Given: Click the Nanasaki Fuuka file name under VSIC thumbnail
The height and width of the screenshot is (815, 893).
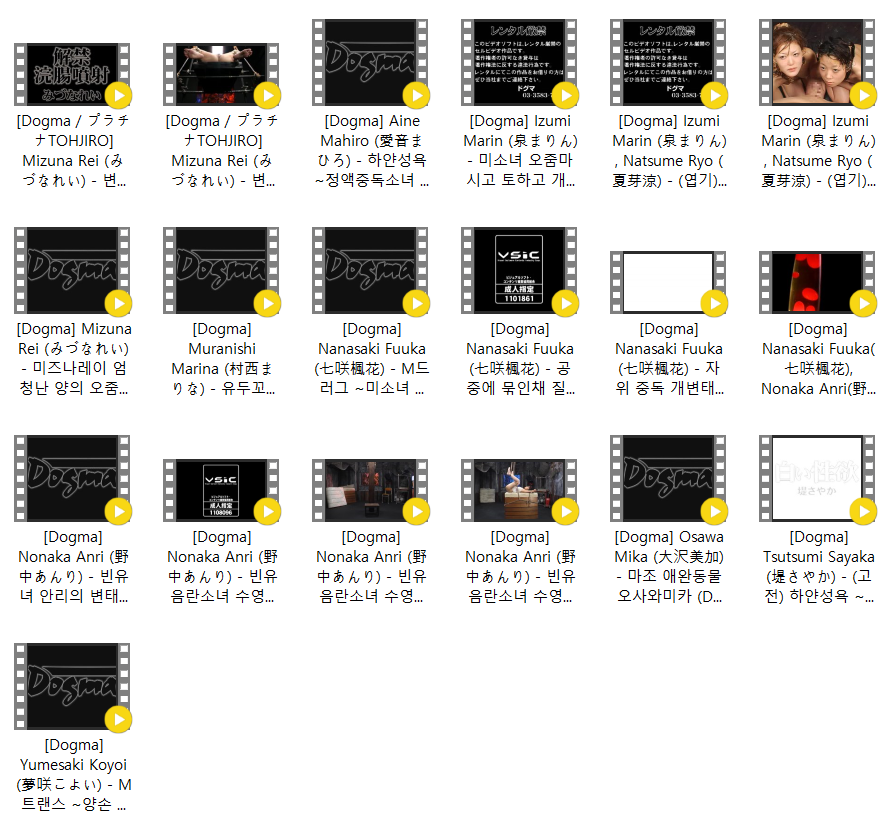Looking at the screenshot, I should [x=521, y=359].
